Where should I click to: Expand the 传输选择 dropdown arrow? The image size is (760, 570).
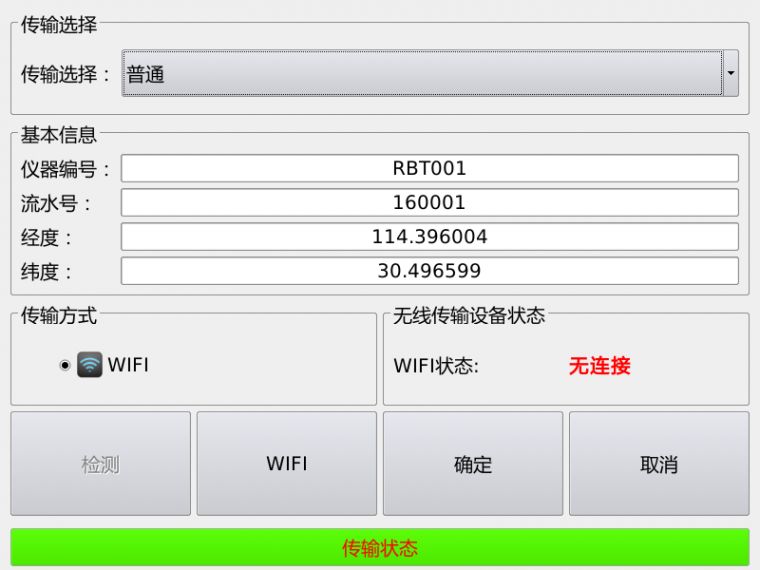(x=730, y=74)
